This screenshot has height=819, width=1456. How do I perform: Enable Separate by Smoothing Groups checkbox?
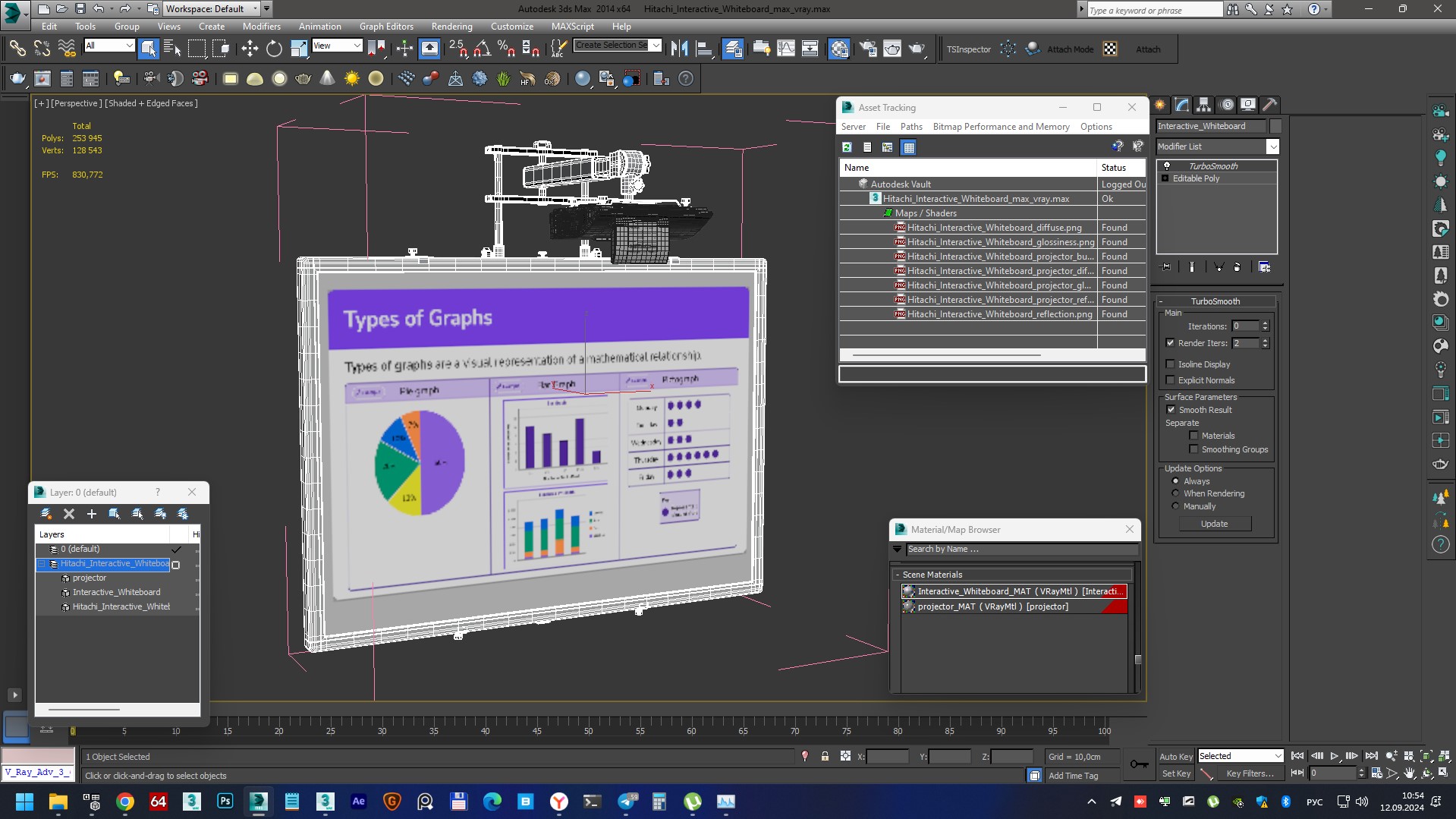[x=1193, y=449]
